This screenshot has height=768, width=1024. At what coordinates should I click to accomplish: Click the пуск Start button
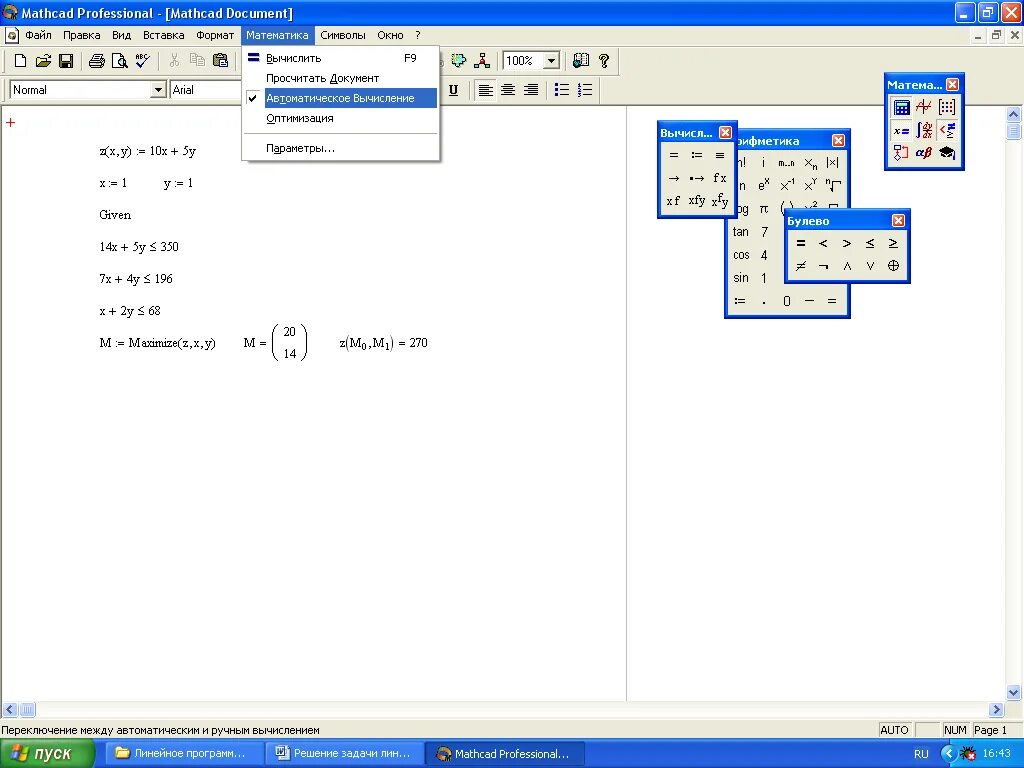coord(48,754)
